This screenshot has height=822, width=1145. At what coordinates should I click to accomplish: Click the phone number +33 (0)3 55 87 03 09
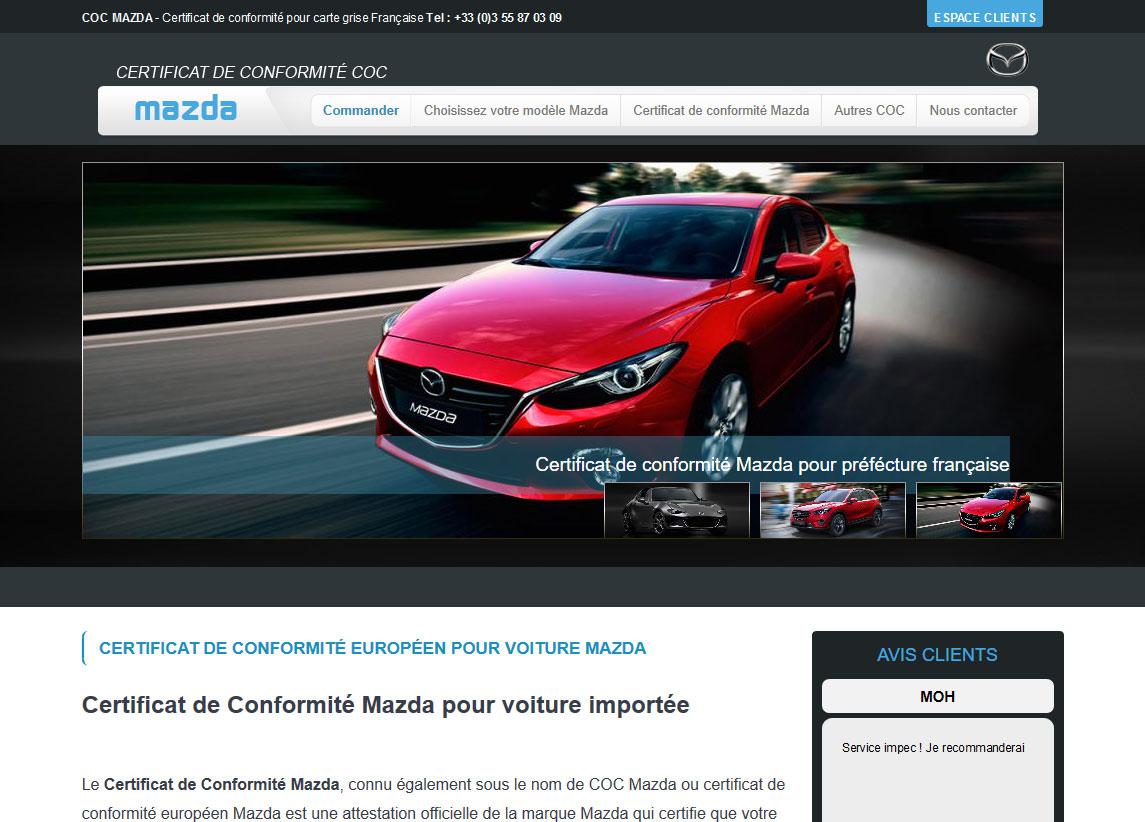[x=508, y=18]
